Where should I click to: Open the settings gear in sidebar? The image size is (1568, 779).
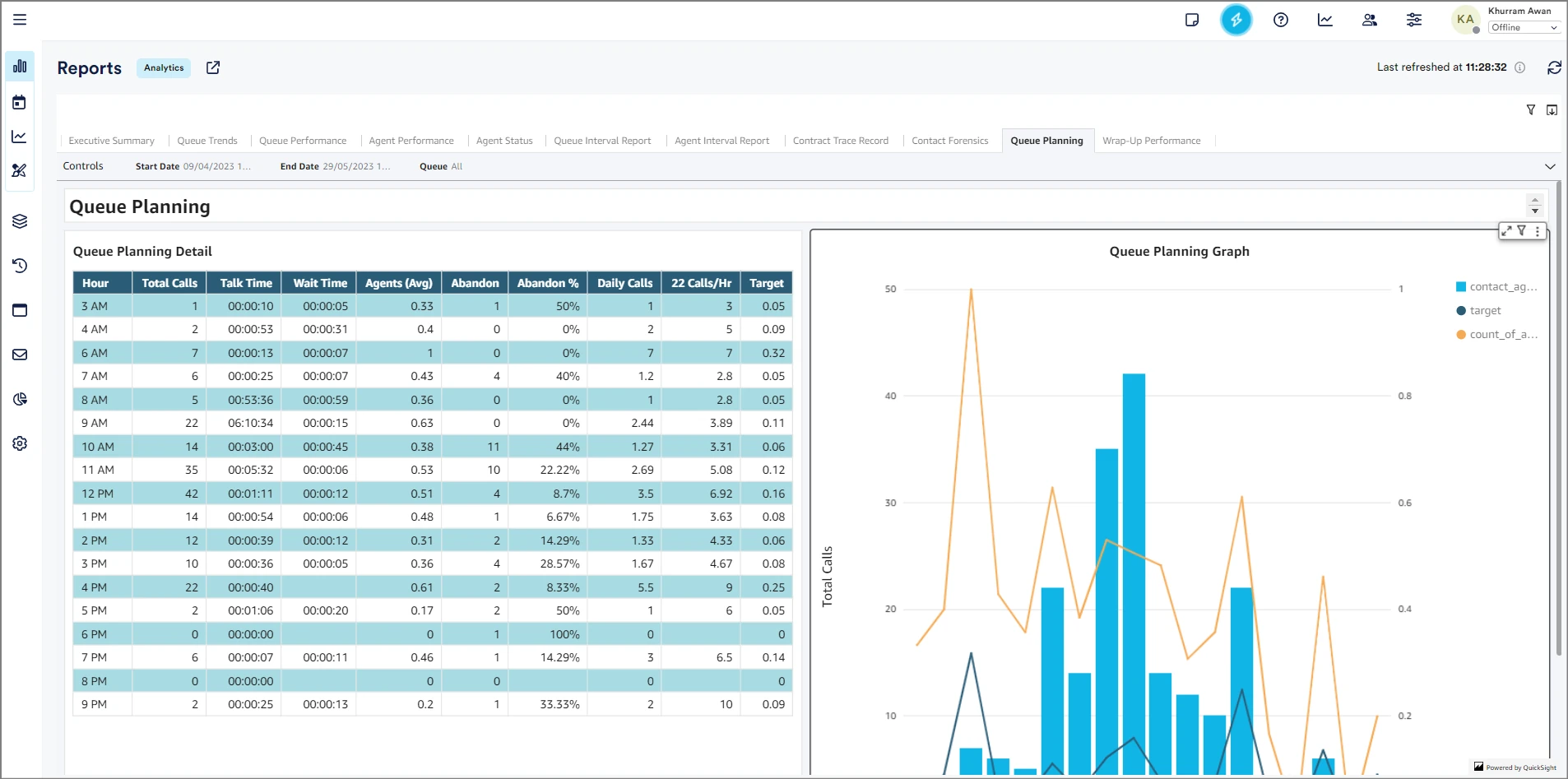coord(20,443)
